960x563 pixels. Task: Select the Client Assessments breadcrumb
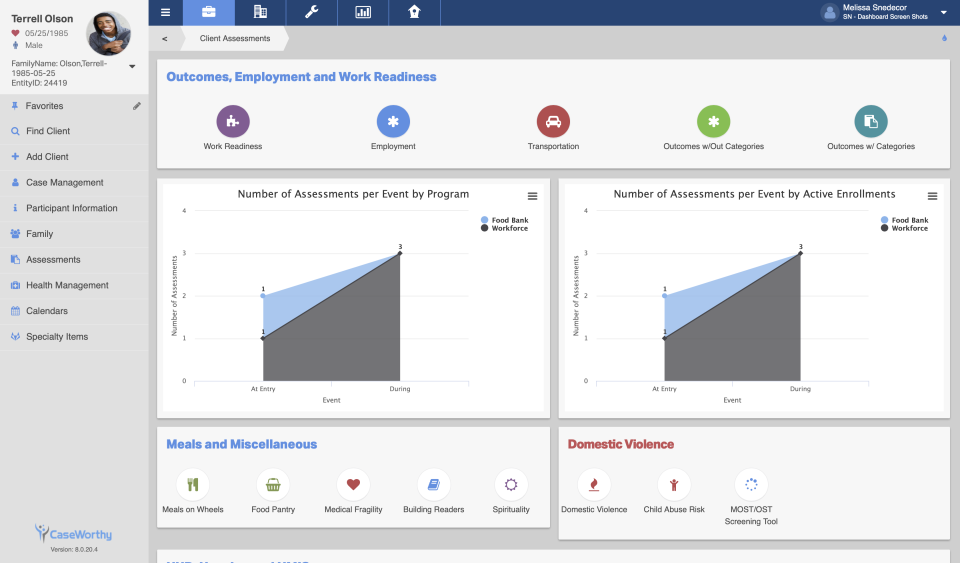(x=234, y=39)
